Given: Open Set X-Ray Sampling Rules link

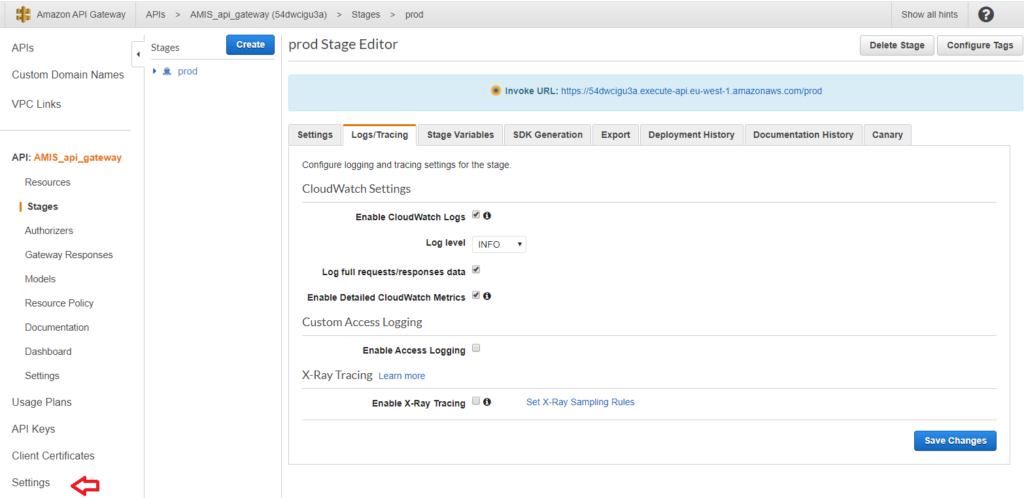Looking at the screenshot, I should pyautogui.click(x=580, y=402).
